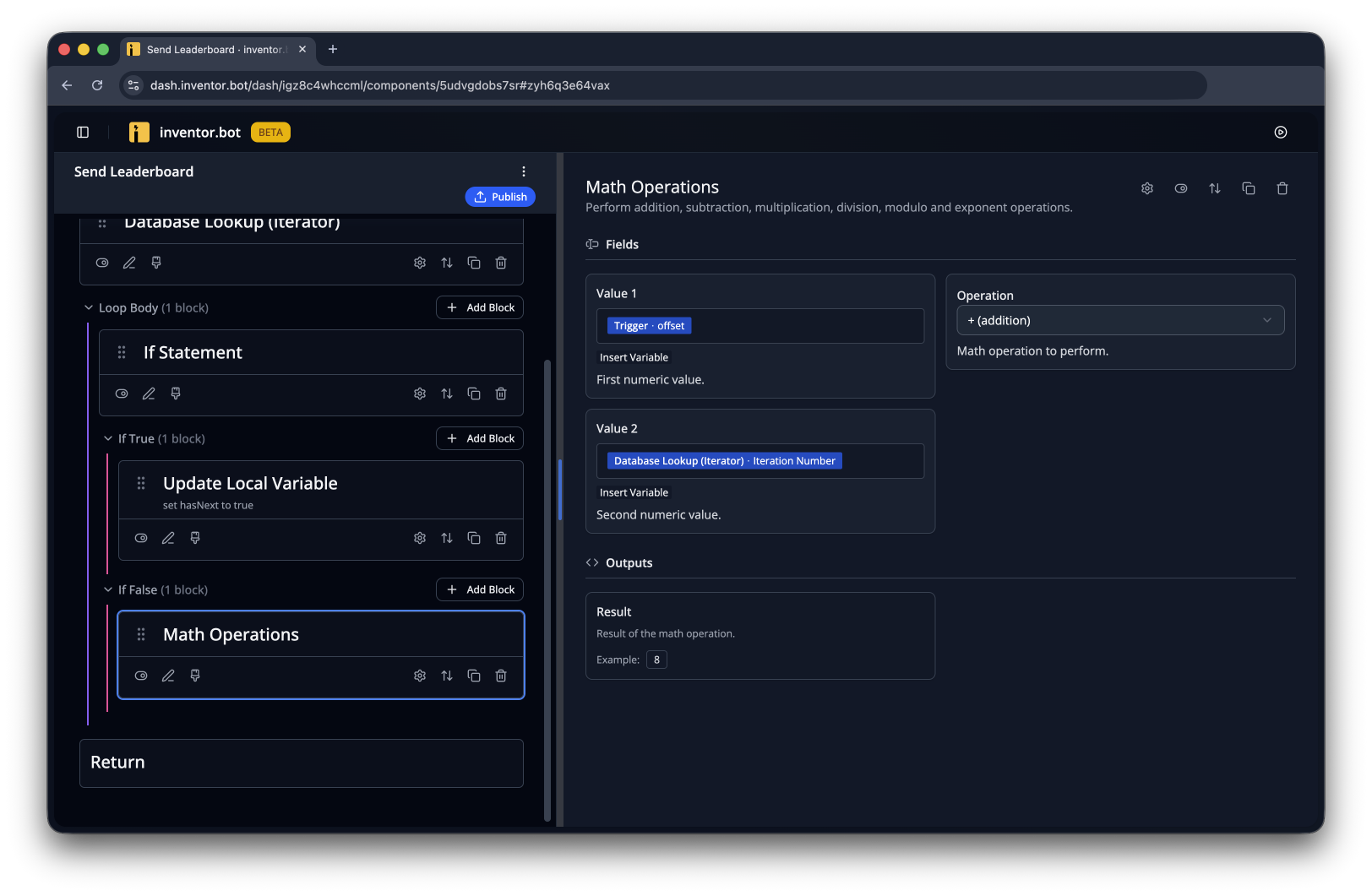Click the pin icon on Math Operations block
The width and height of the screenshot is (1372, 896).
[195, 676]
